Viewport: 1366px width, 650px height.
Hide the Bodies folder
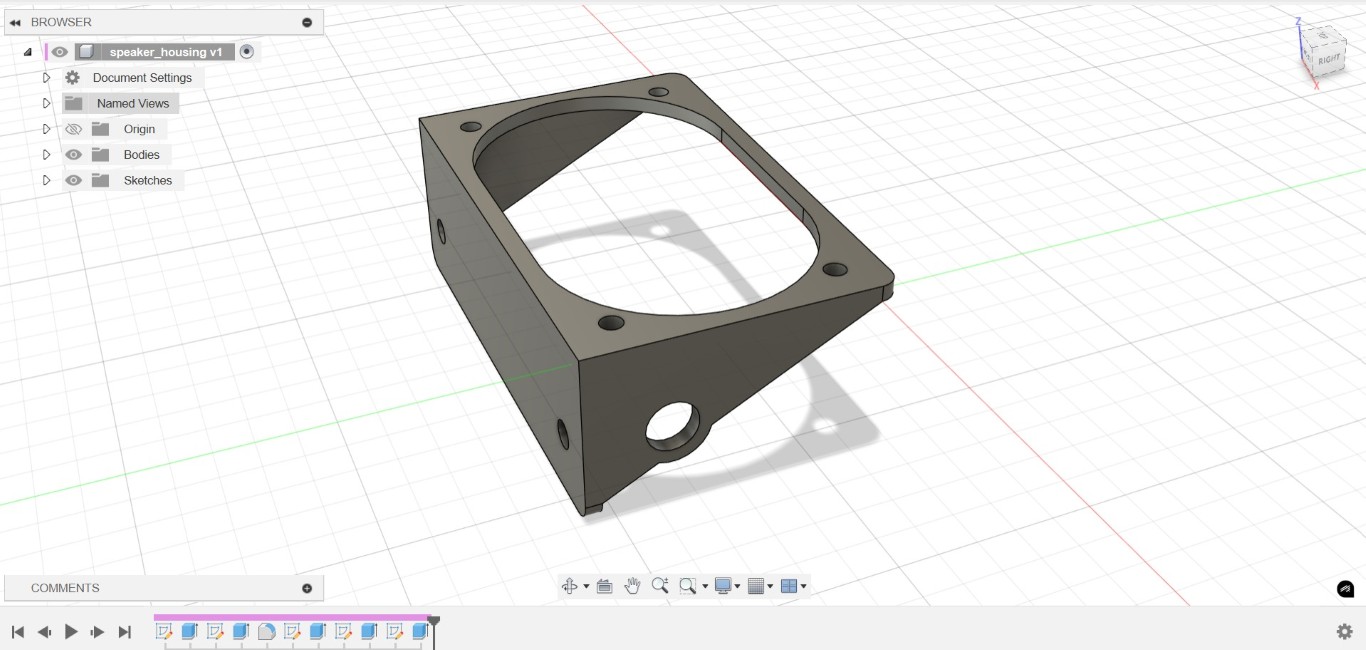[x=73, y=155]
